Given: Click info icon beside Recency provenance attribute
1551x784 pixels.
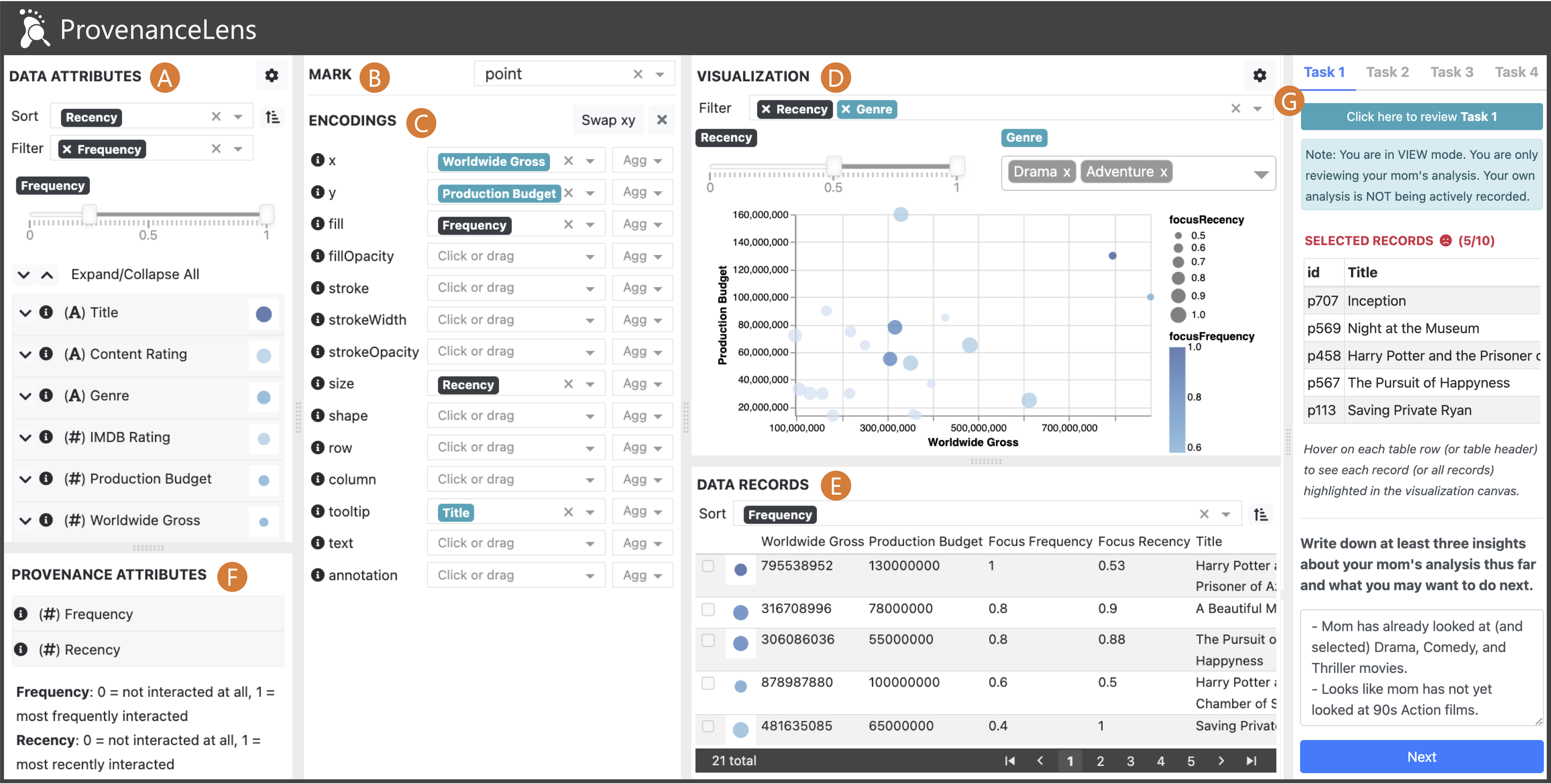Looking at the screenshot, I should [x=21, y=650].
